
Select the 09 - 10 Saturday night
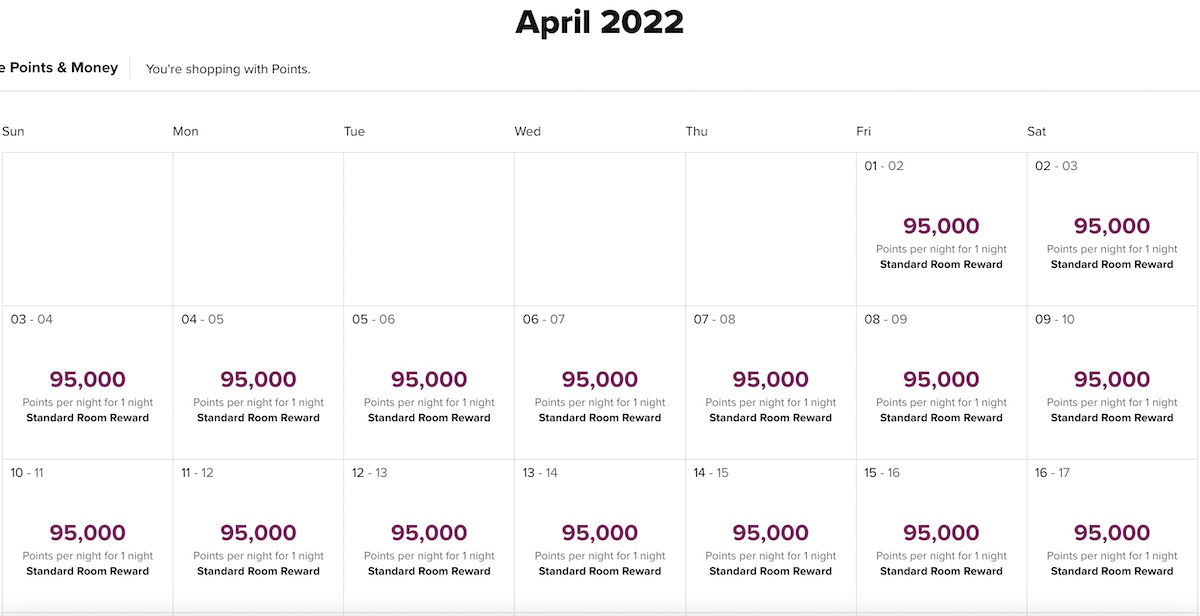(1112, 383)
